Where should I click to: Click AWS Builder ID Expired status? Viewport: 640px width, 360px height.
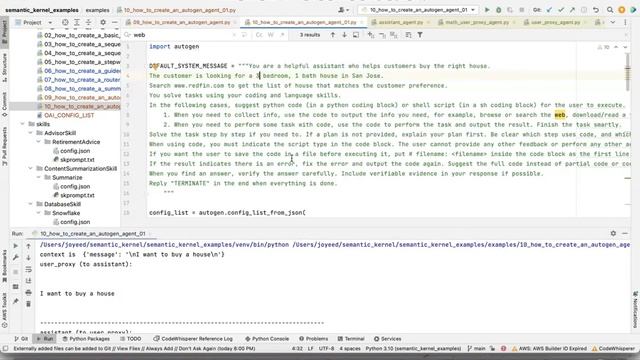(549, 349)
